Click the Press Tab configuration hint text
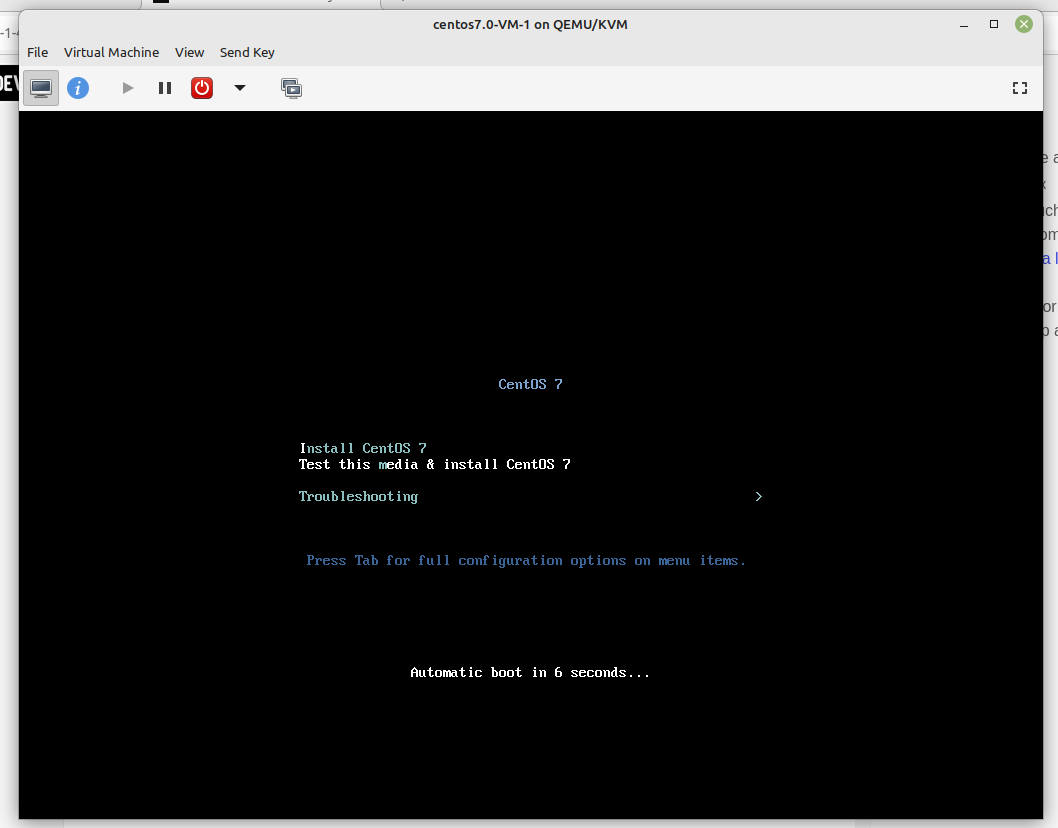Screen dimensions: 1058x828 (x=526, y=561)
